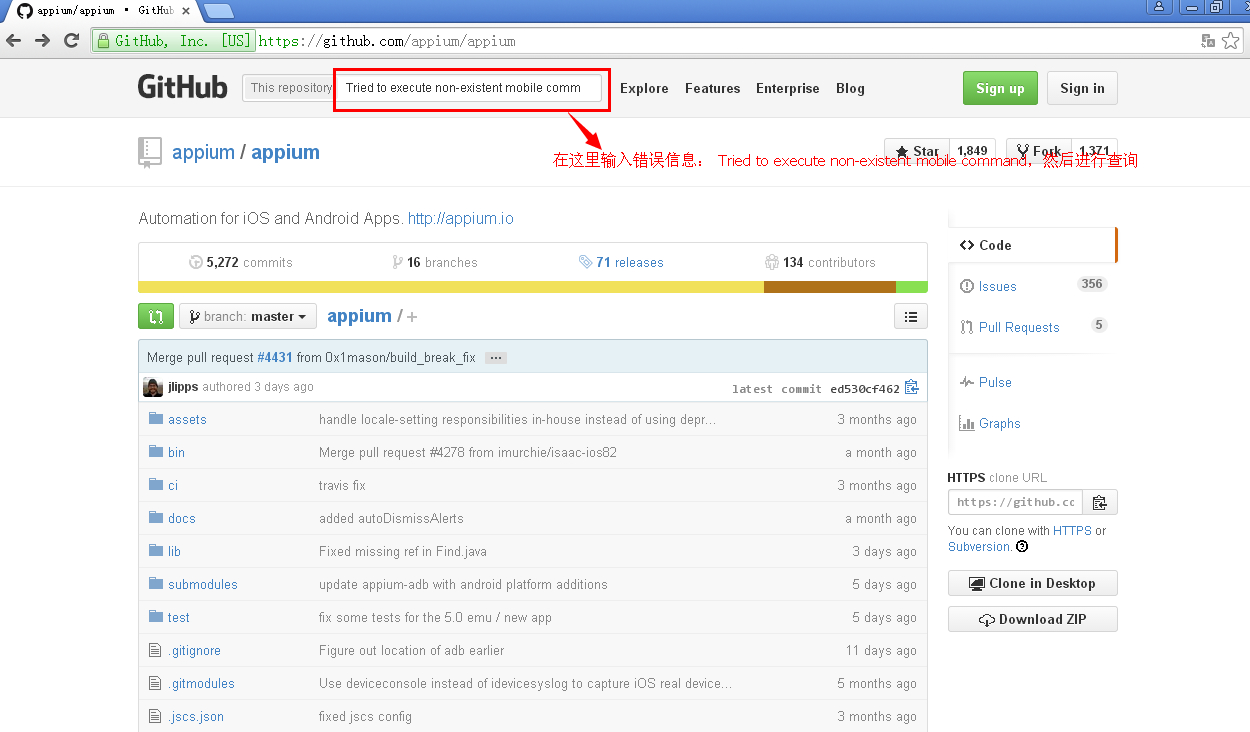
Task: Select the Code tab in sidebar
Action: 1032,245
